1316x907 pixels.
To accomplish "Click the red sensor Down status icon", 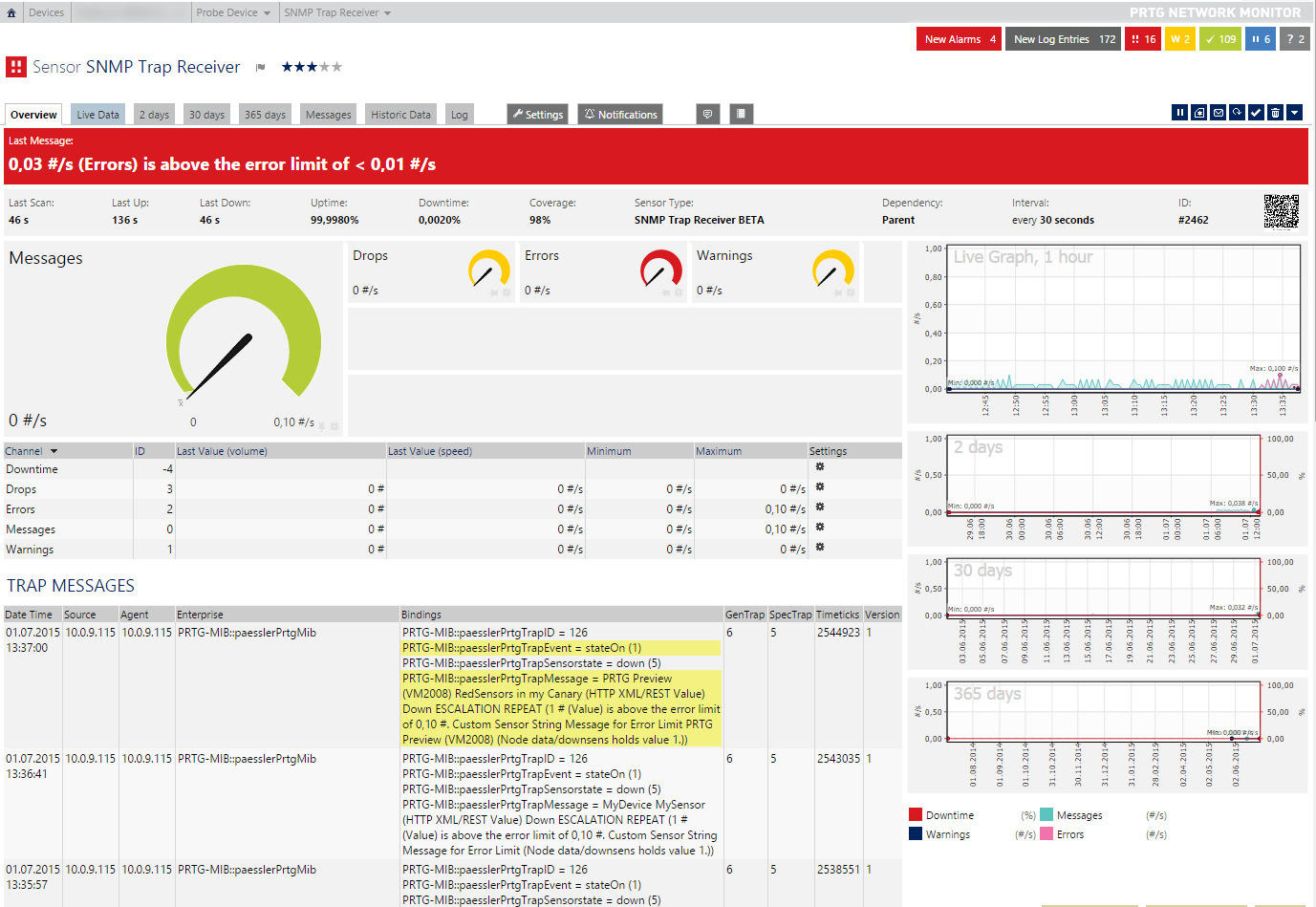I will pyautogui.click(x=15, y=67).
